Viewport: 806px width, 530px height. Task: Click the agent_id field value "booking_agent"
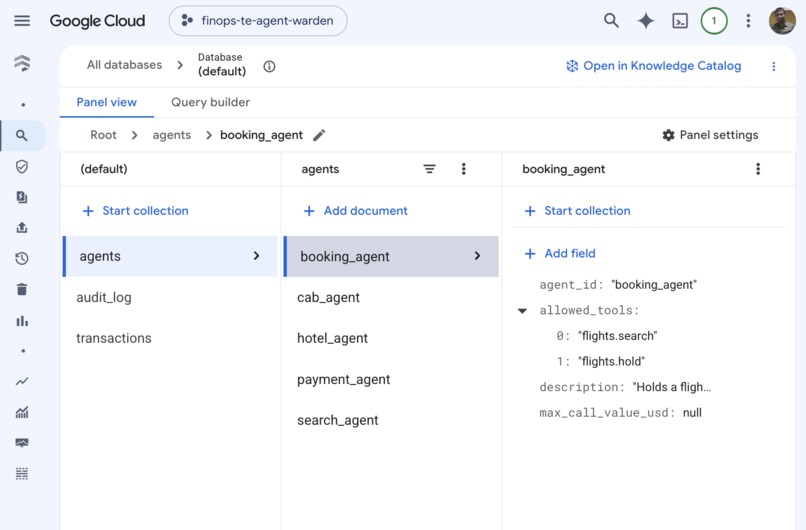click(654, 285)
